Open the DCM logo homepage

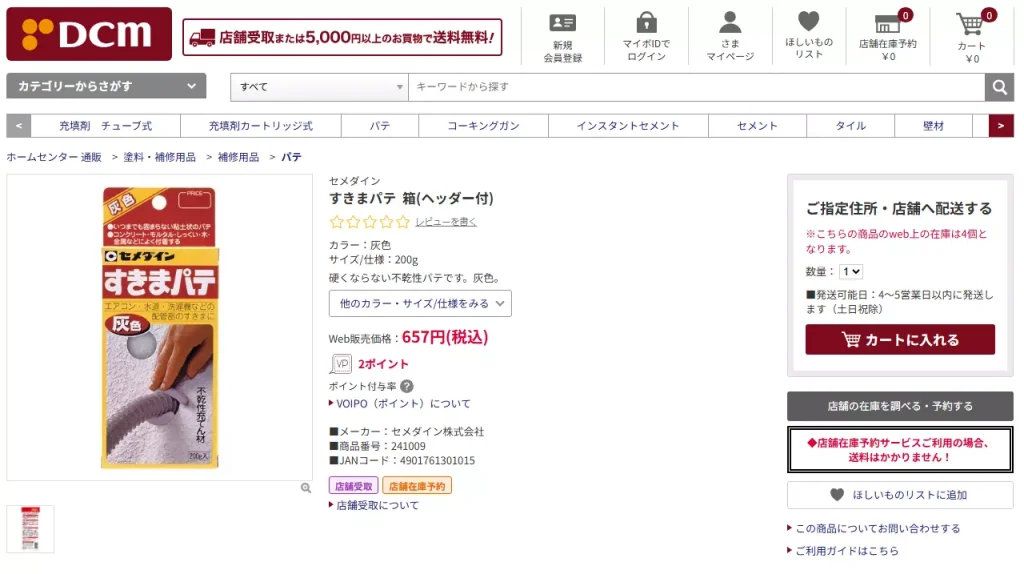89,34
